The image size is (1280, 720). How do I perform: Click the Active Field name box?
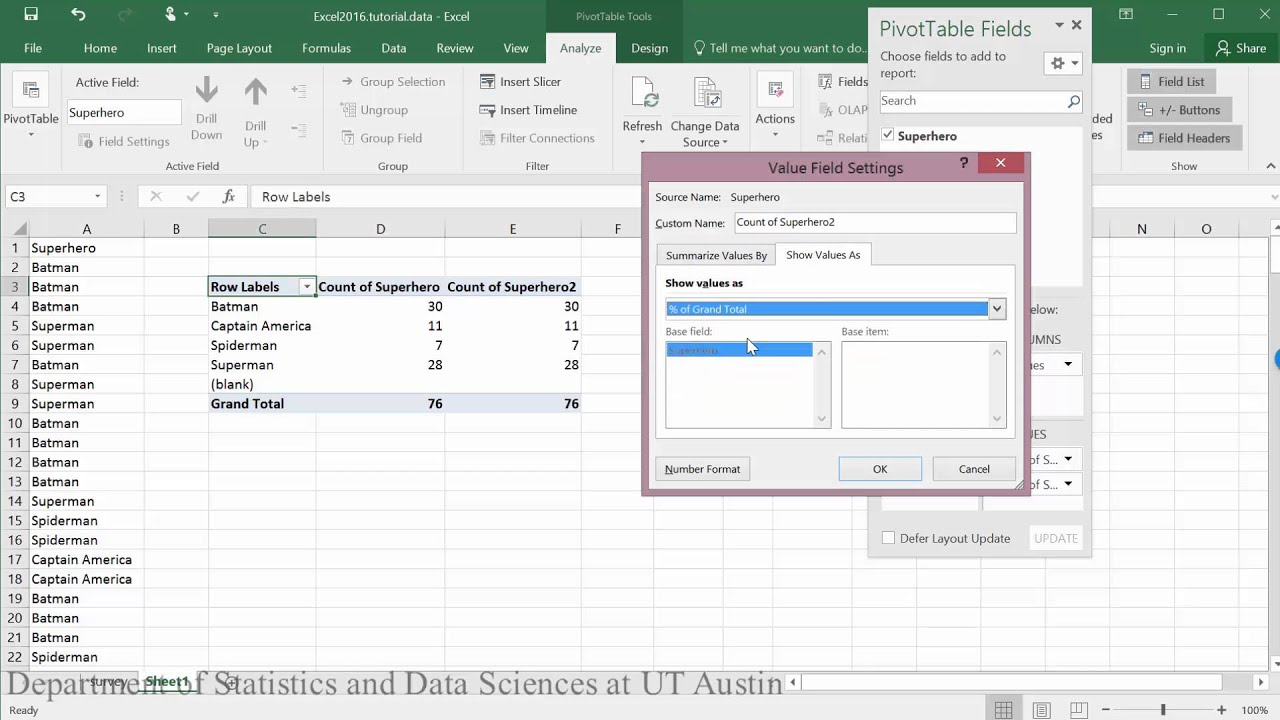point(124,113)
